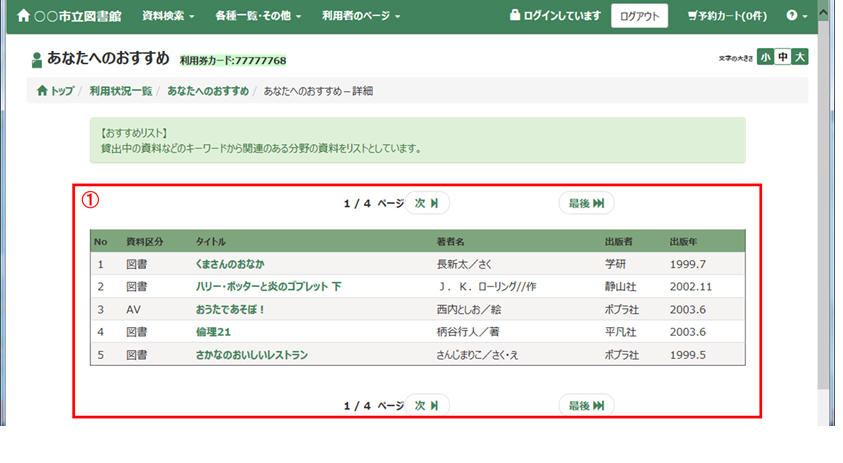This screenshot has height=463, width=843.
Task: Set text size to 中 (medium)
Action: click(x=783, y=57)
